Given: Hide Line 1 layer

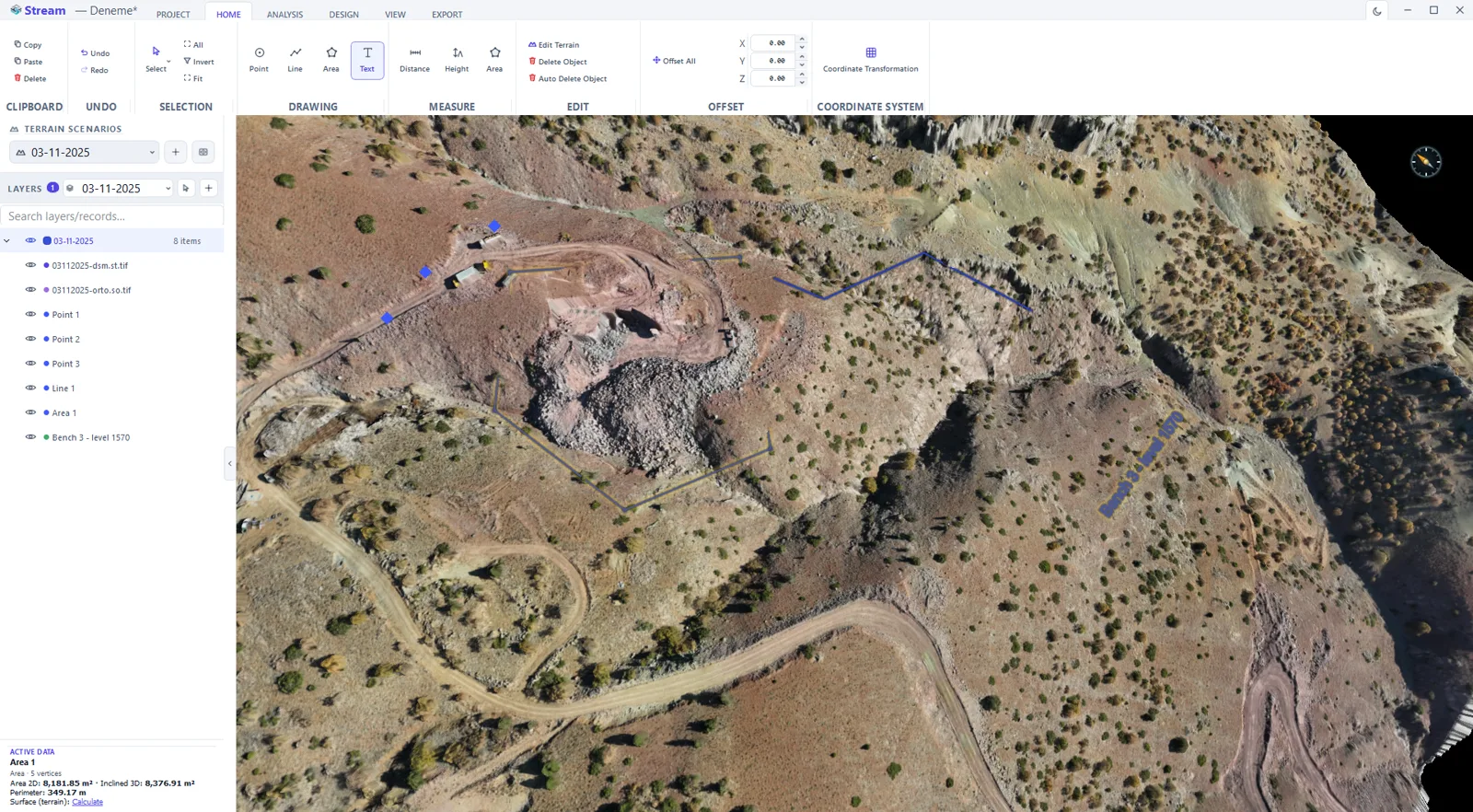Looking at the screenshot, I should tap(30, 388).
